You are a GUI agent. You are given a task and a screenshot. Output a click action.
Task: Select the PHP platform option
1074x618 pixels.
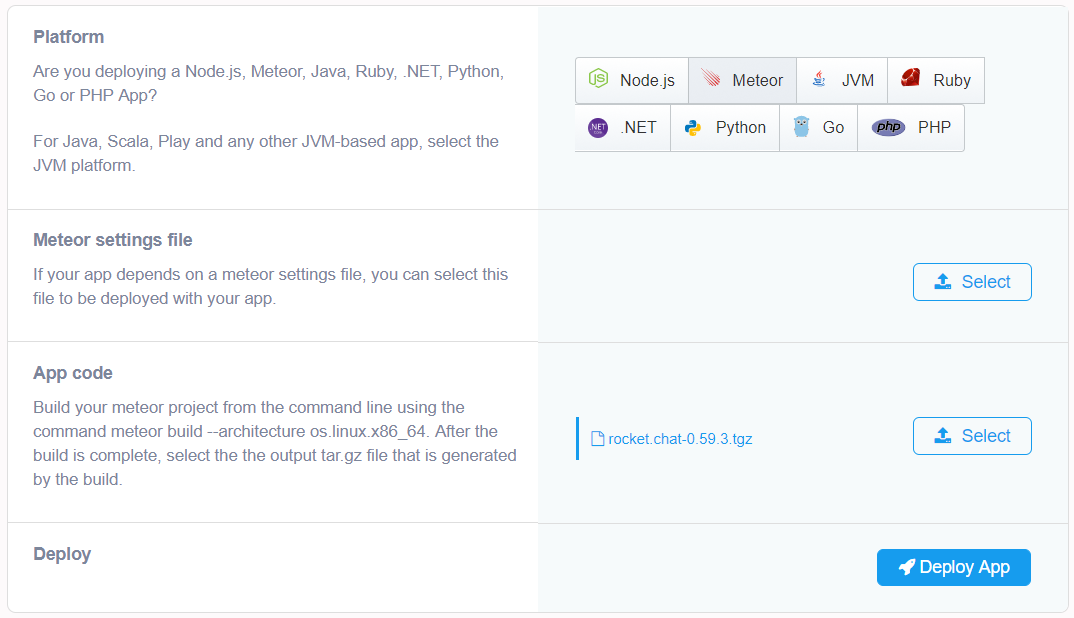coord(911,127)
